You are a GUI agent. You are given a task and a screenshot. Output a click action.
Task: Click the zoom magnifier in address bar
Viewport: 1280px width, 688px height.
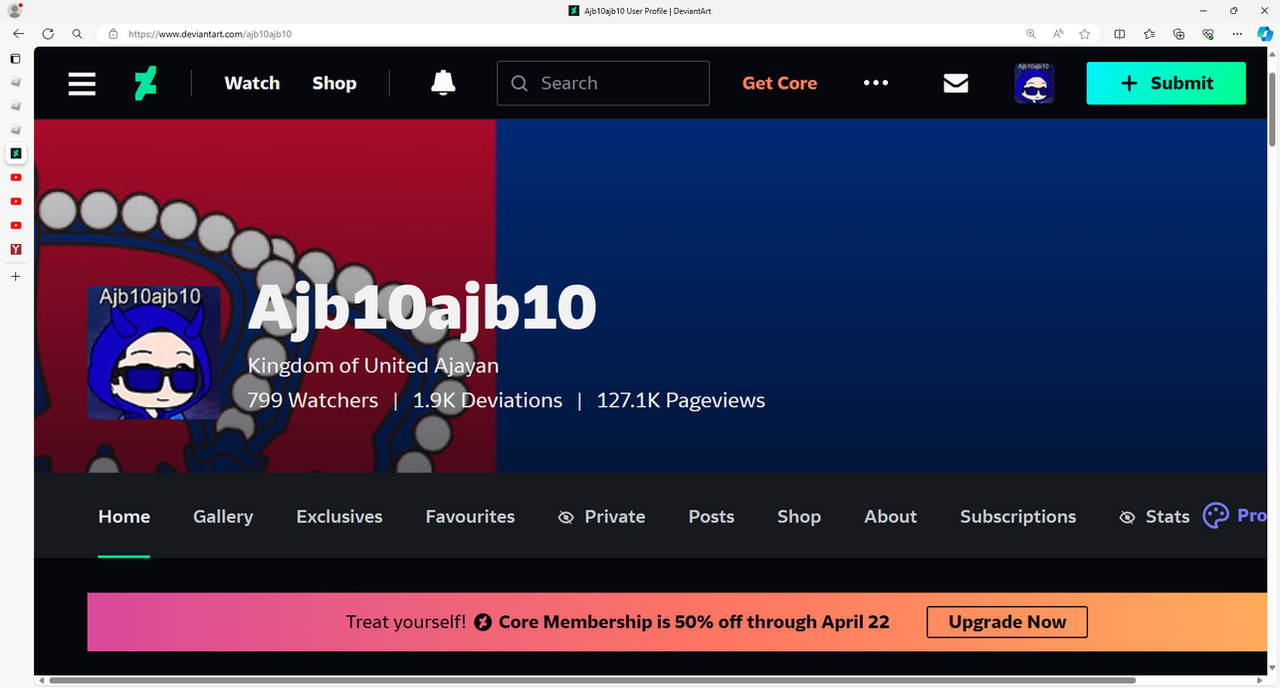[1031, 33]
